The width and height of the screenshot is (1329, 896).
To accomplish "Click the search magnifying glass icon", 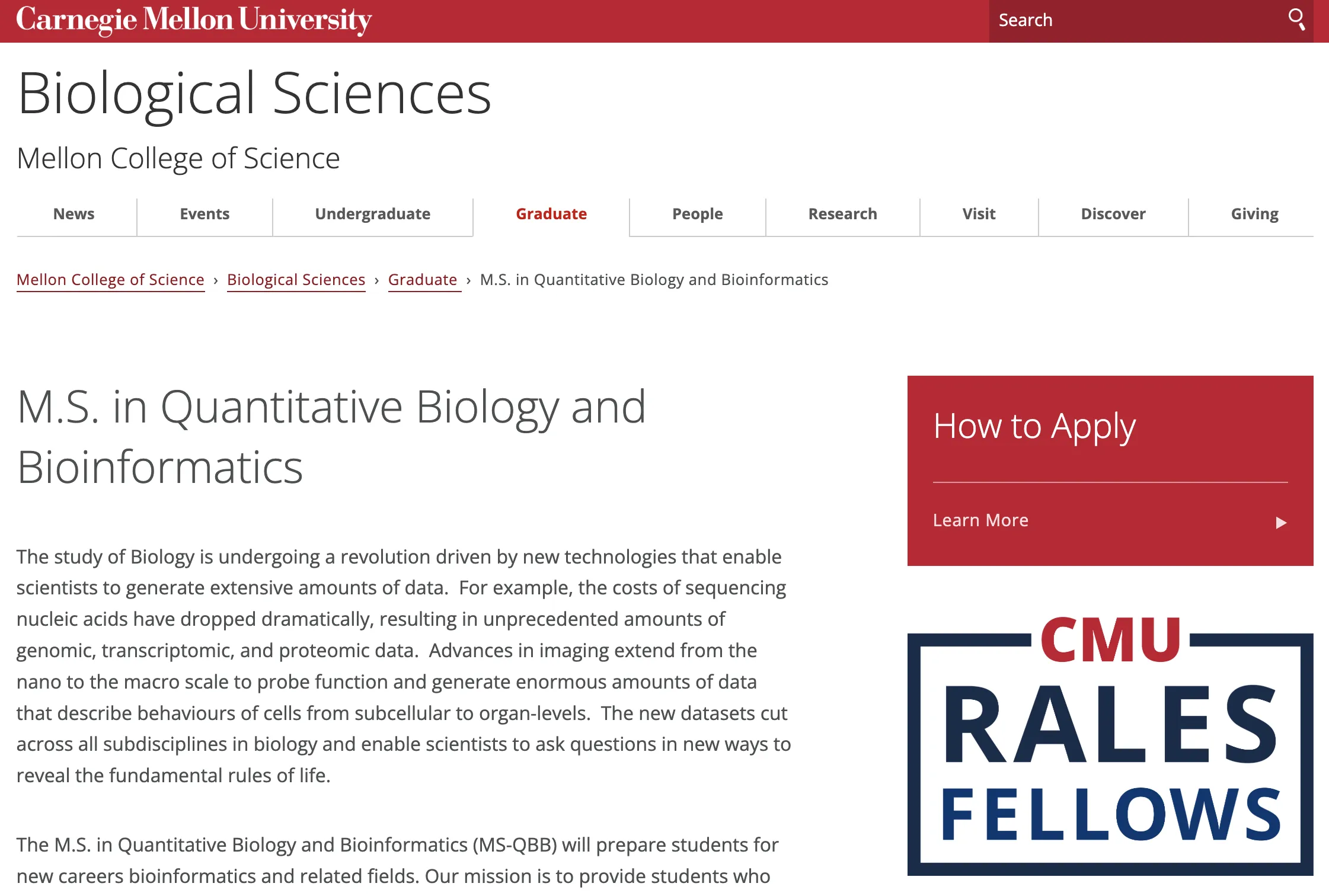I will (x=1296, y=20).
